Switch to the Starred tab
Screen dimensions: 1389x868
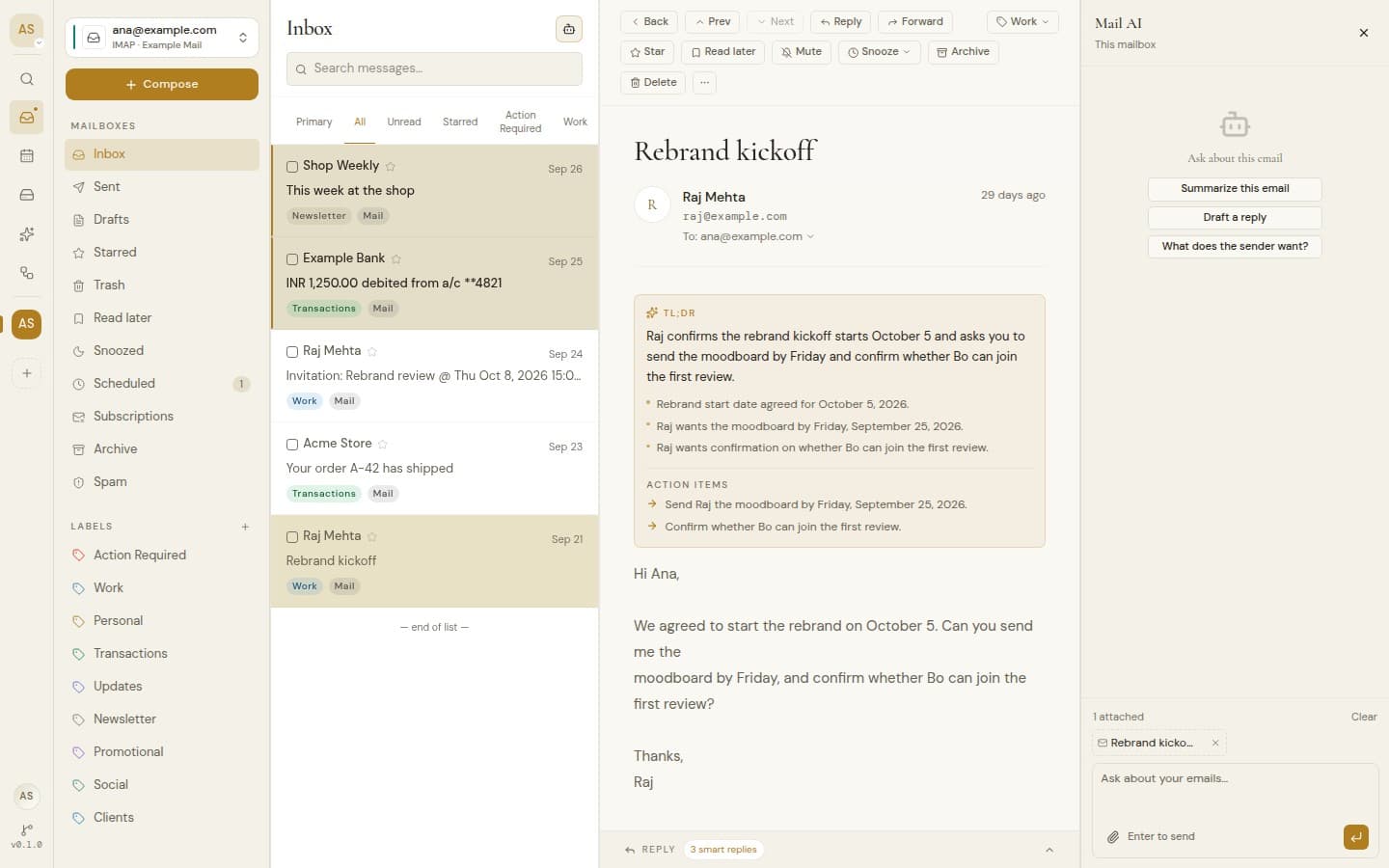click(460, 122)
